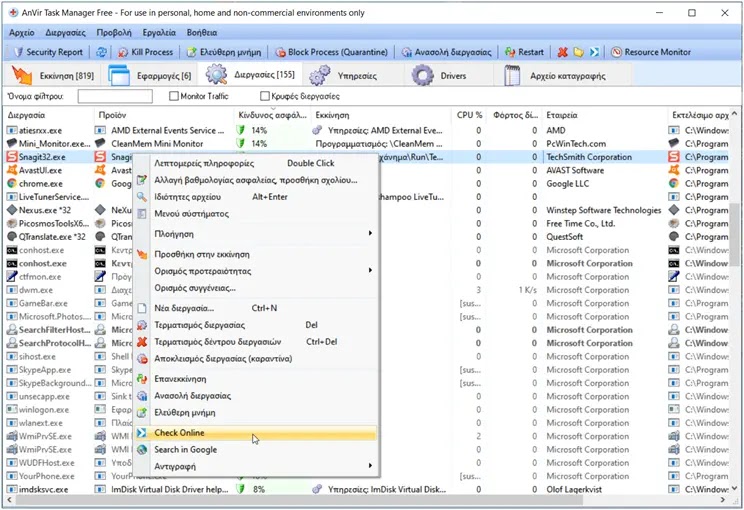Tick the Κρυφές διεργασίες checkbox
Screen dimensions: 744x510
[x=265, y=96]
